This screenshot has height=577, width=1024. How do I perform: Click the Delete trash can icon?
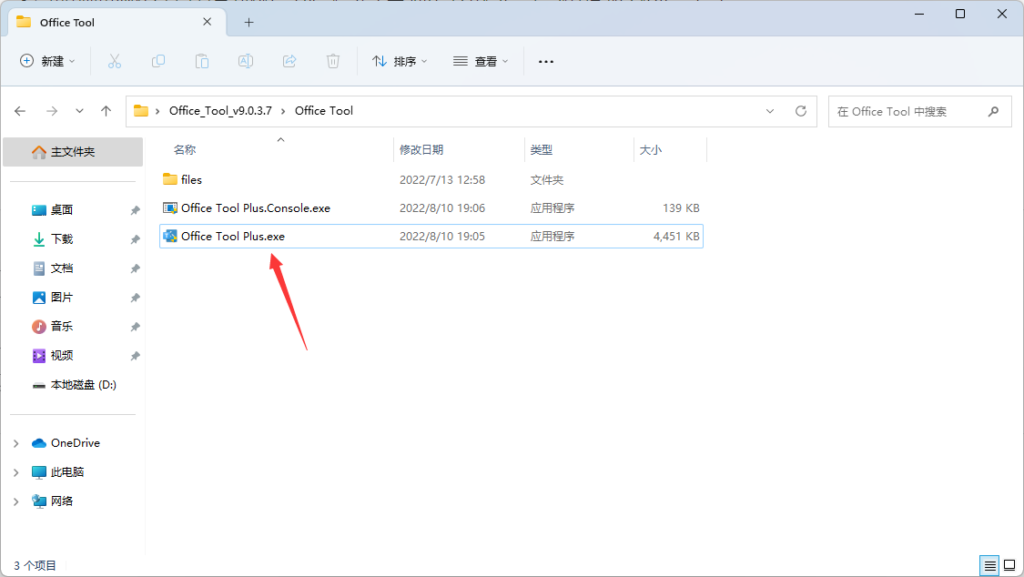pyautogui.click(x=333, y=61)
